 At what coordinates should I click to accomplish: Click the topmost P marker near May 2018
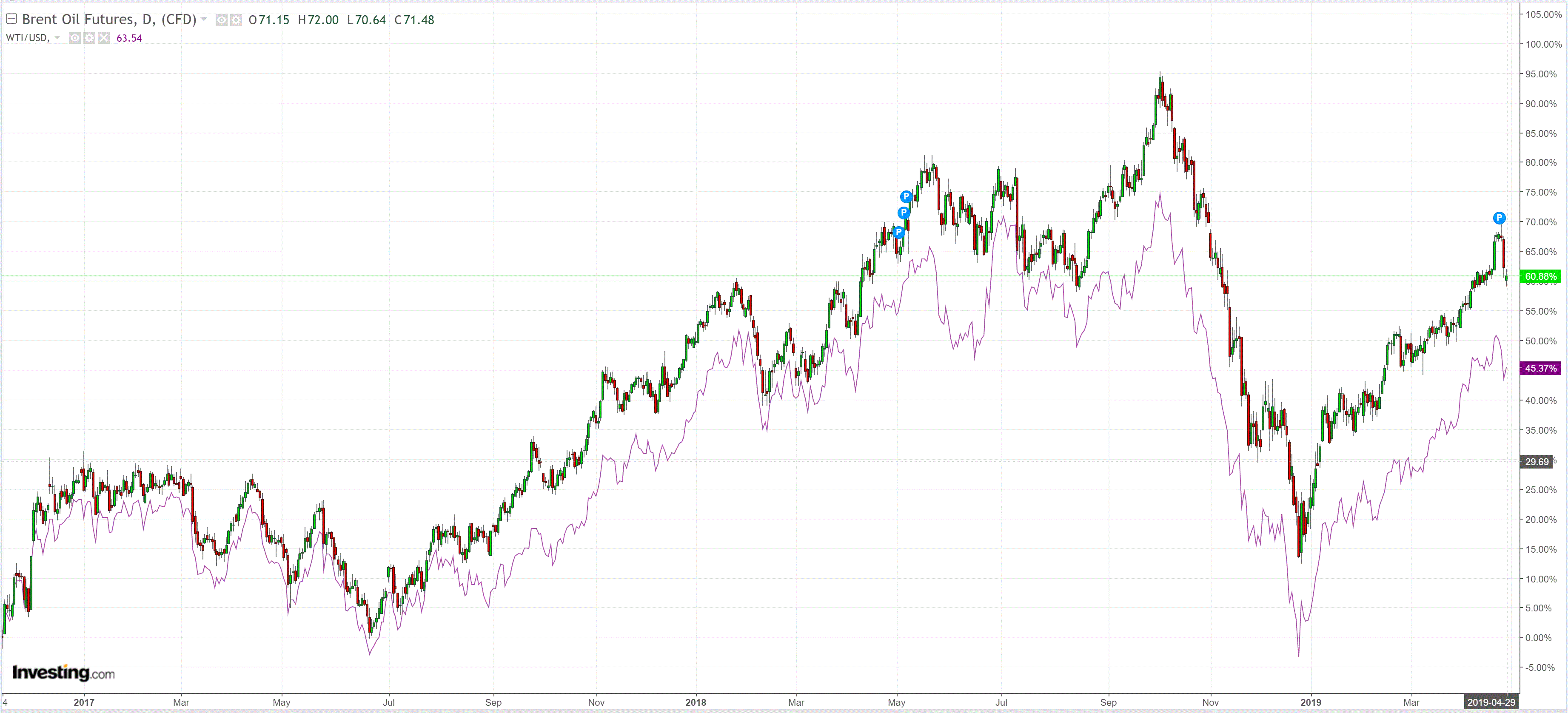pos(906,196)
